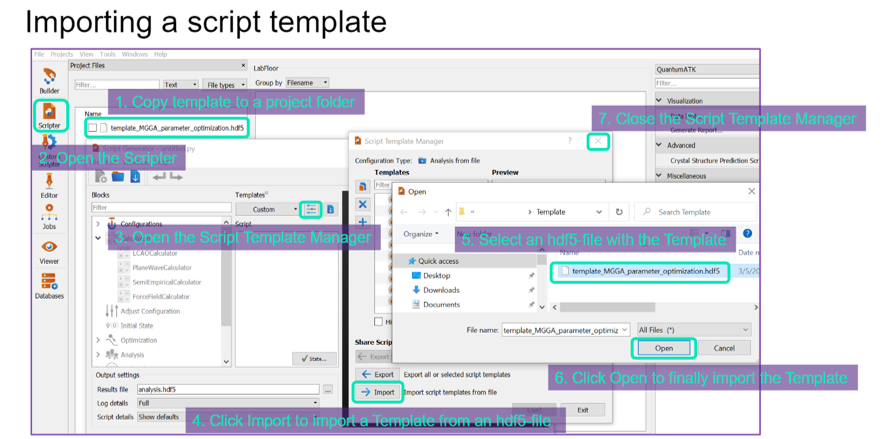
Task: Open the Builder tool in sidebar
Action: pos(49,80)
